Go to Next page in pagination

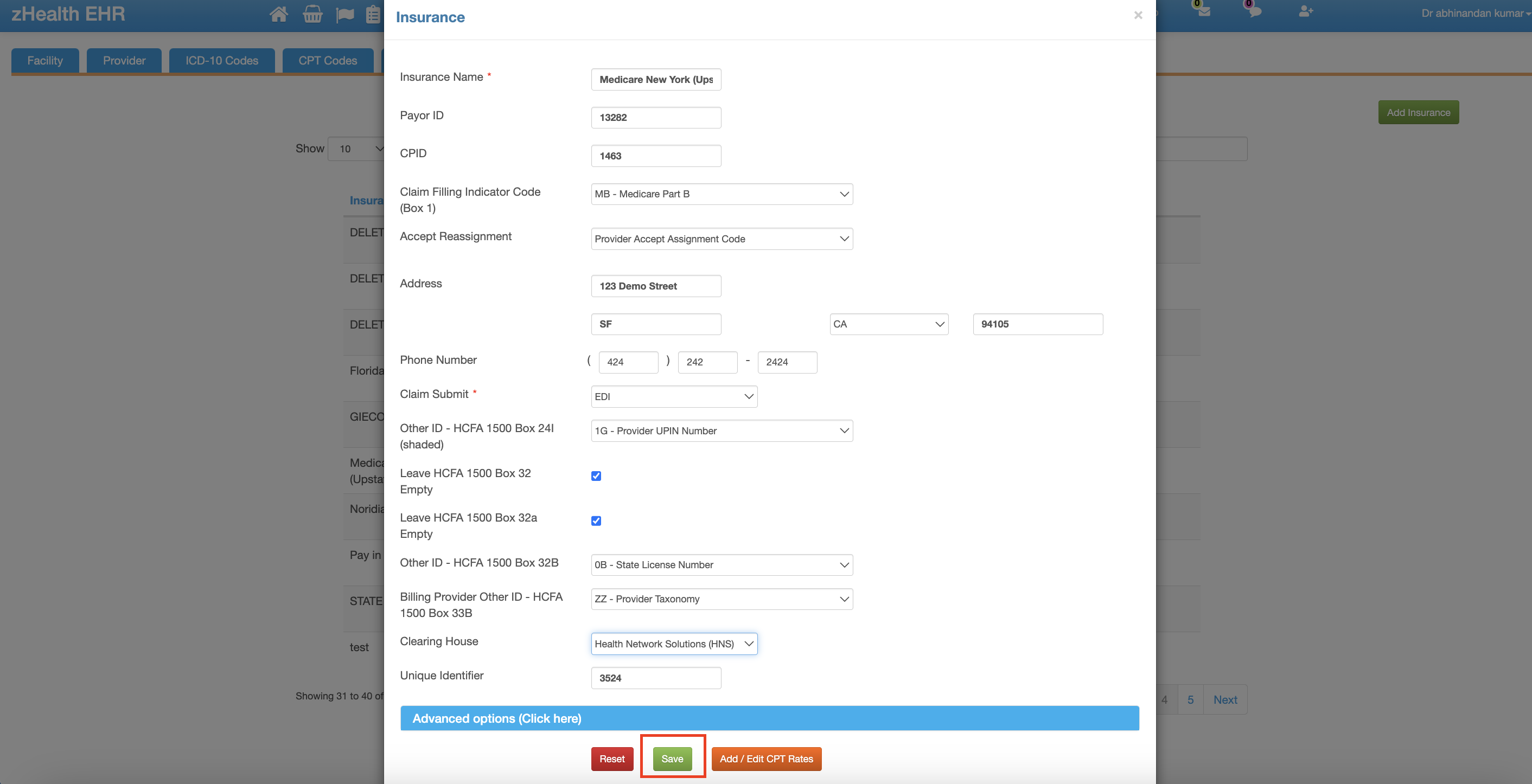coord(1225,699)
